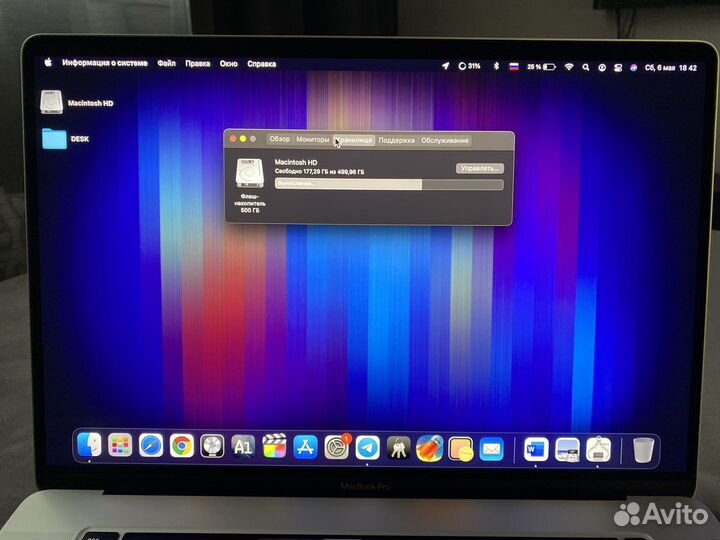Open the Окно menu
The height and width of the screenshot is (540, 720).
(229, 64)
